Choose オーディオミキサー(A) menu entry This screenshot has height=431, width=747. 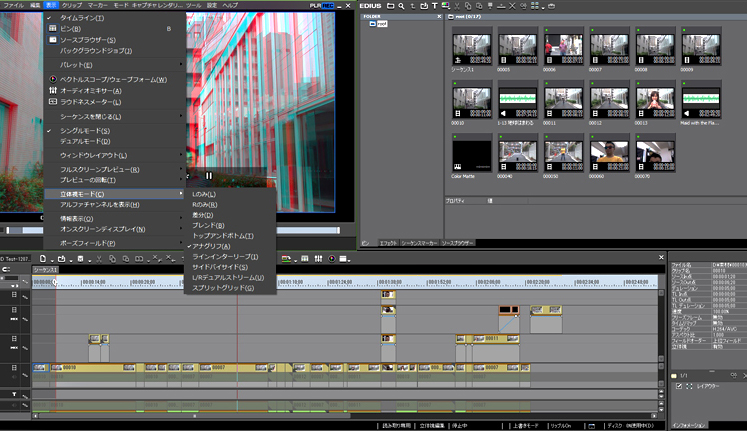pos(114,90)
